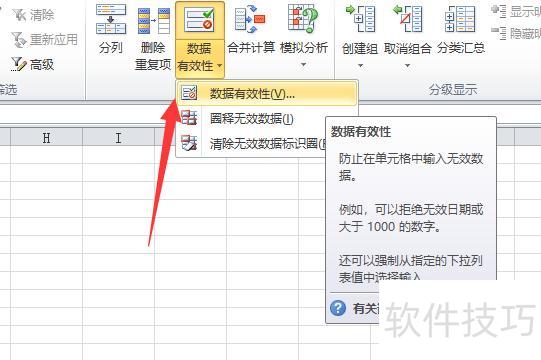Select the 数据有效性(V)... menu item
541x360 pixels.
coord(266,93)
